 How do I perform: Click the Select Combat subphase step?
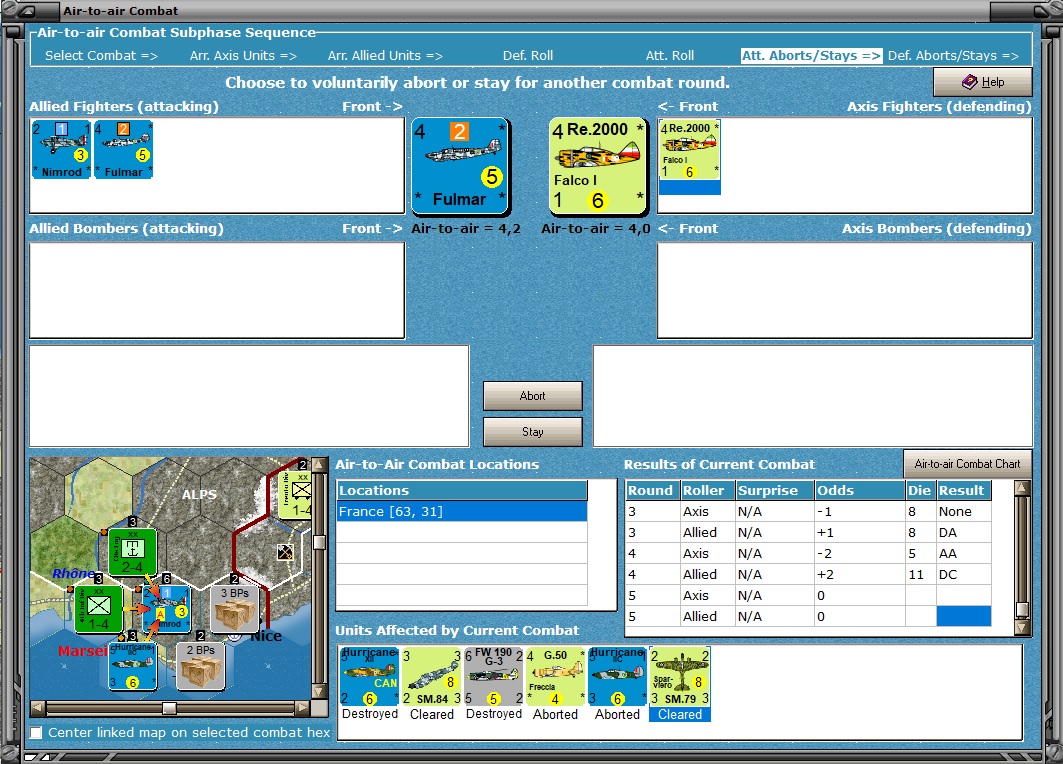(101, 56)
